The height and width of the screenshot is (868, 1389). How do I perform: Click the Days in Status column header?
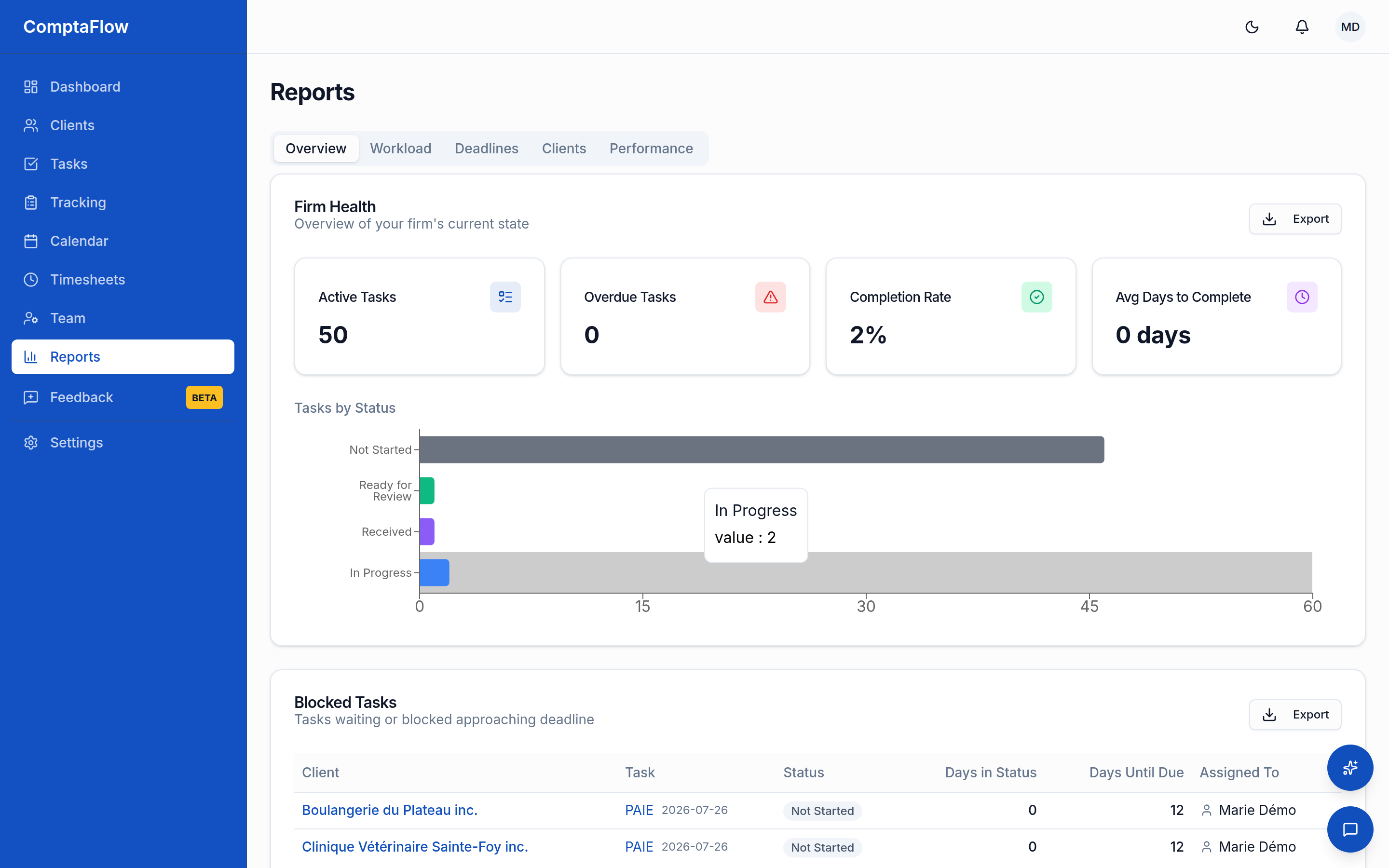tap(991, 773)
